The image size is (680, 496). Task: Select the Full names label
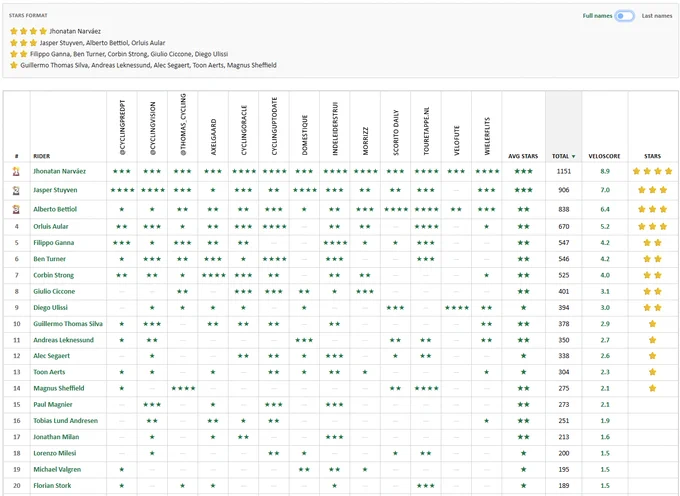597,16
